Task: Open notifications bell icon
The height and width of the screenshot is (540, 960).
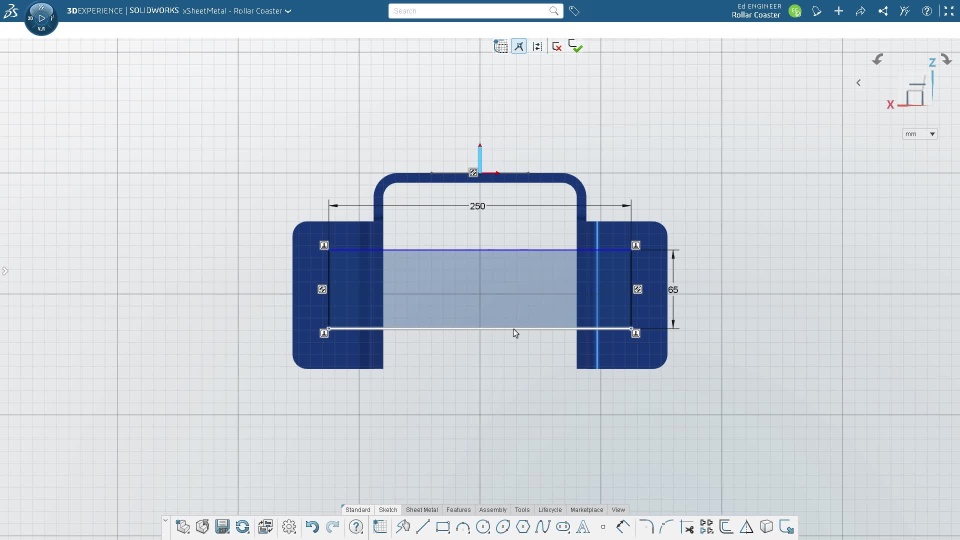Action: click(816, 11)
